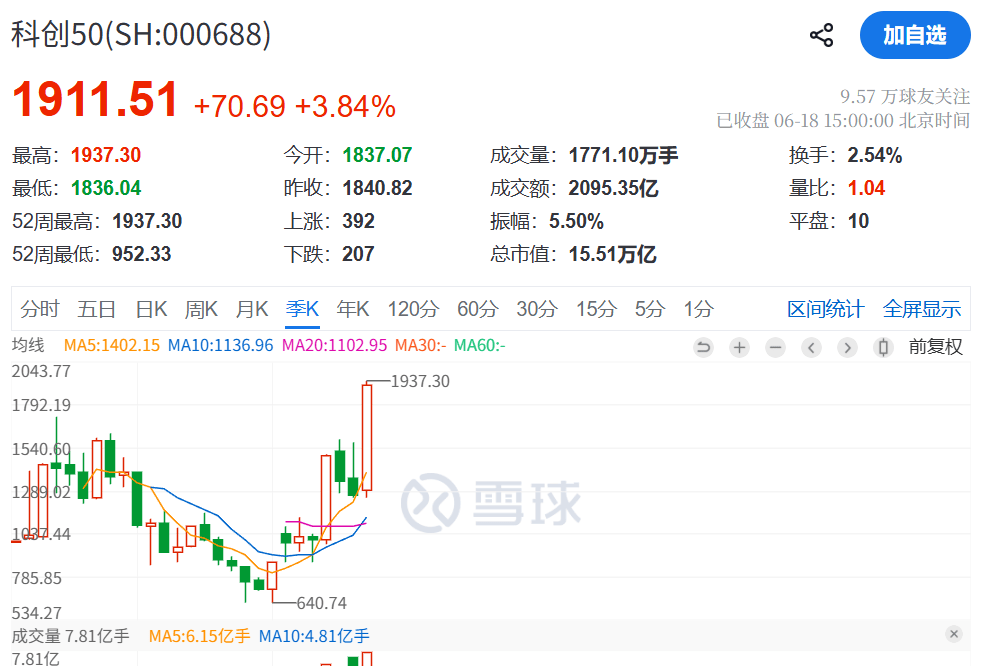Click 成交量 value 1771.10万手

(623, 155)
